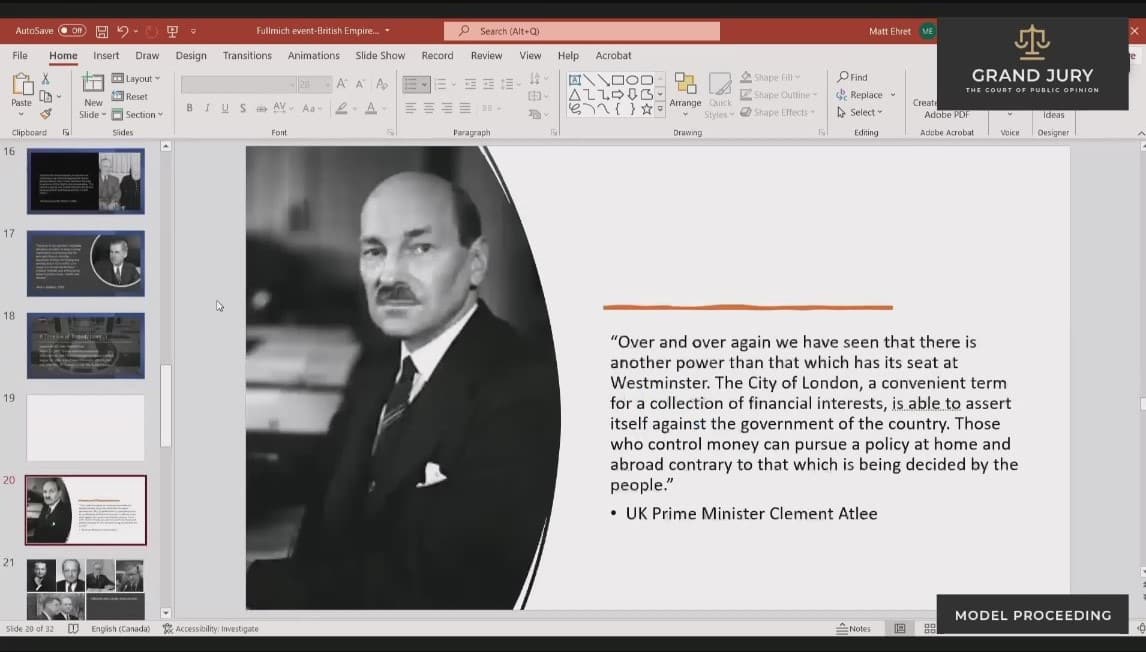Toggle Italic formatting

point(207,108)
